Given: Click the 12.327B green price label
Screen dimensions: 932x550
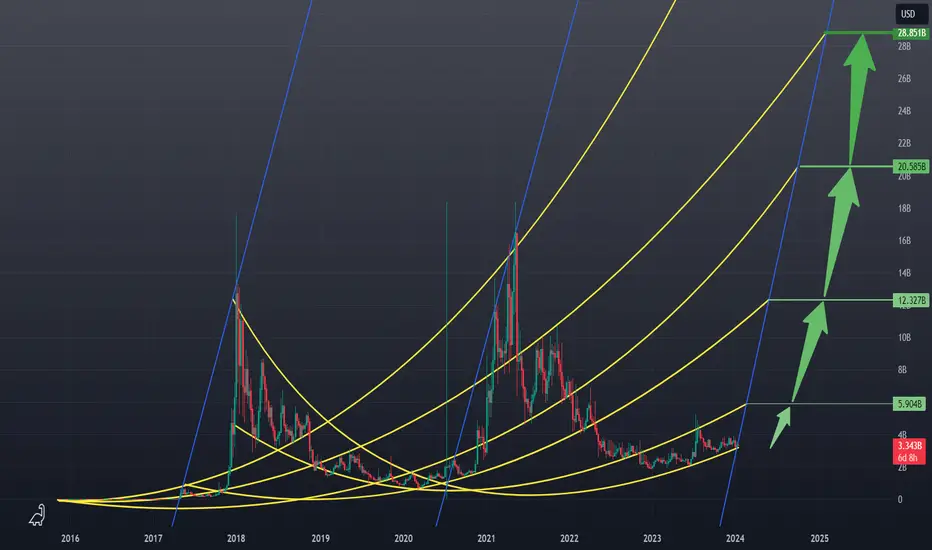Looking at the screenshot, I should 911,300.
